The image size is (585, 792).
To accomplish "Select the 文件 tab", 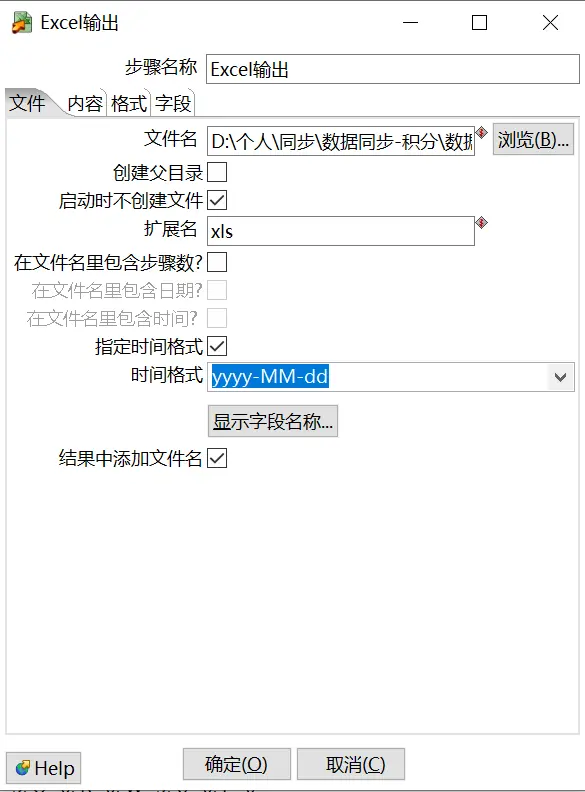I will (x=28, y=103).
